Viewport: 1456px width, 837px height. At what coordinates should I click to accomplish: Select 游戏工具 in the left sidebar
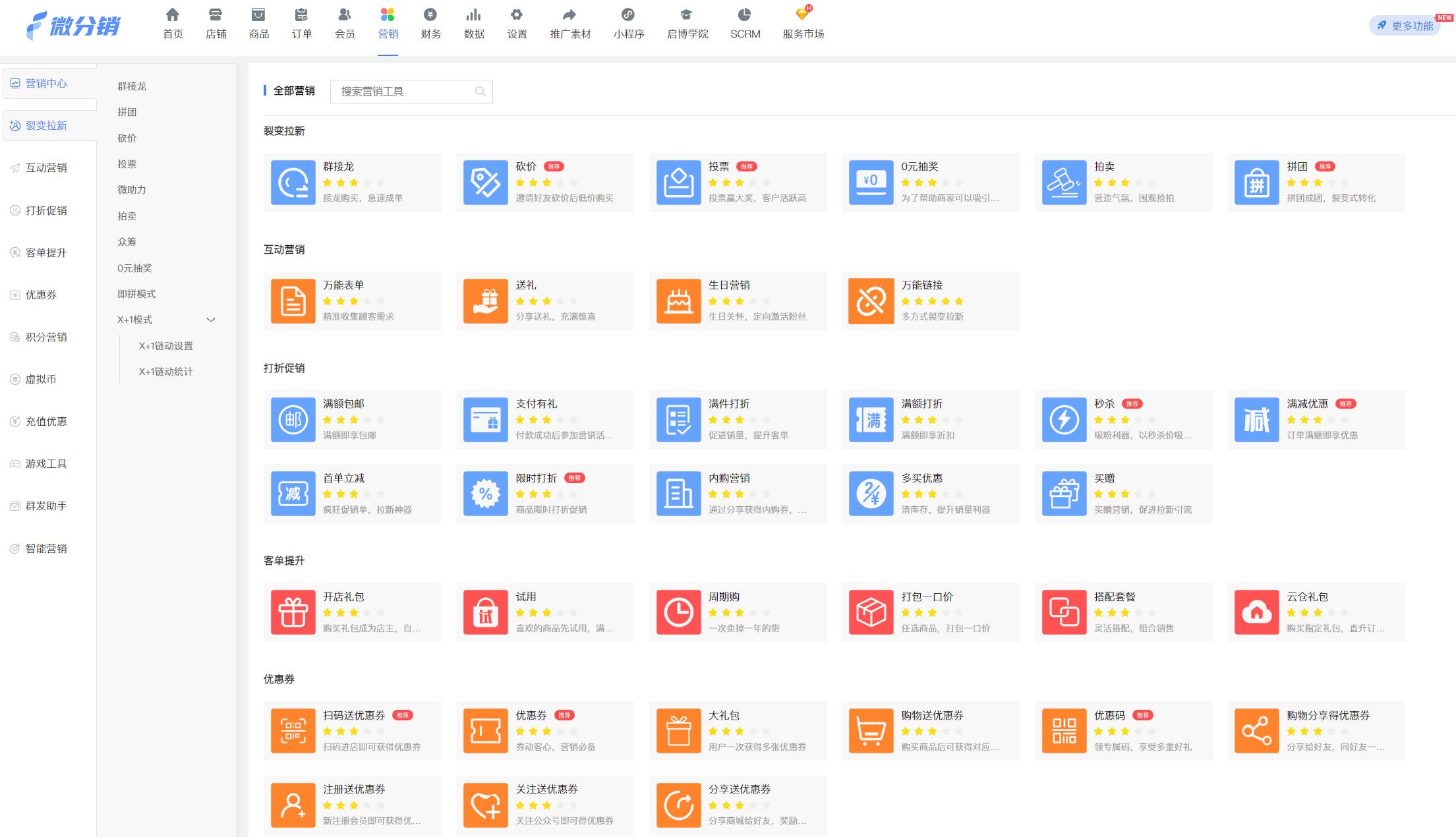46,463
